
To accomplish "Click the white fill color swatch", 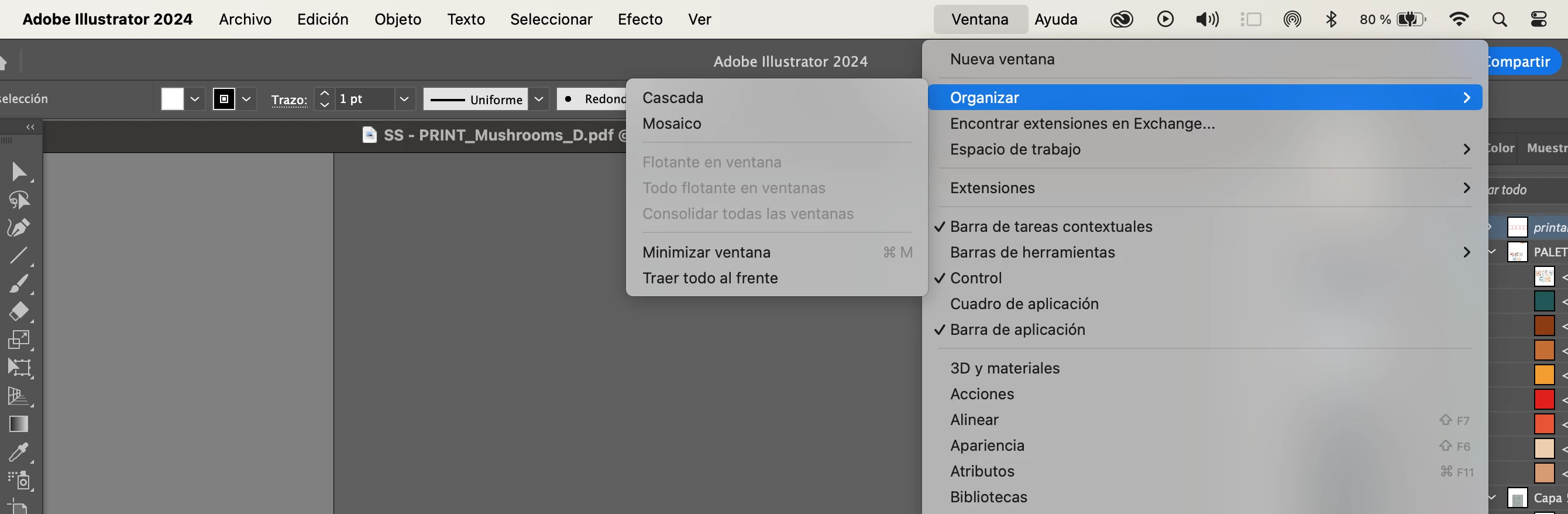I will tap(172, 99).
